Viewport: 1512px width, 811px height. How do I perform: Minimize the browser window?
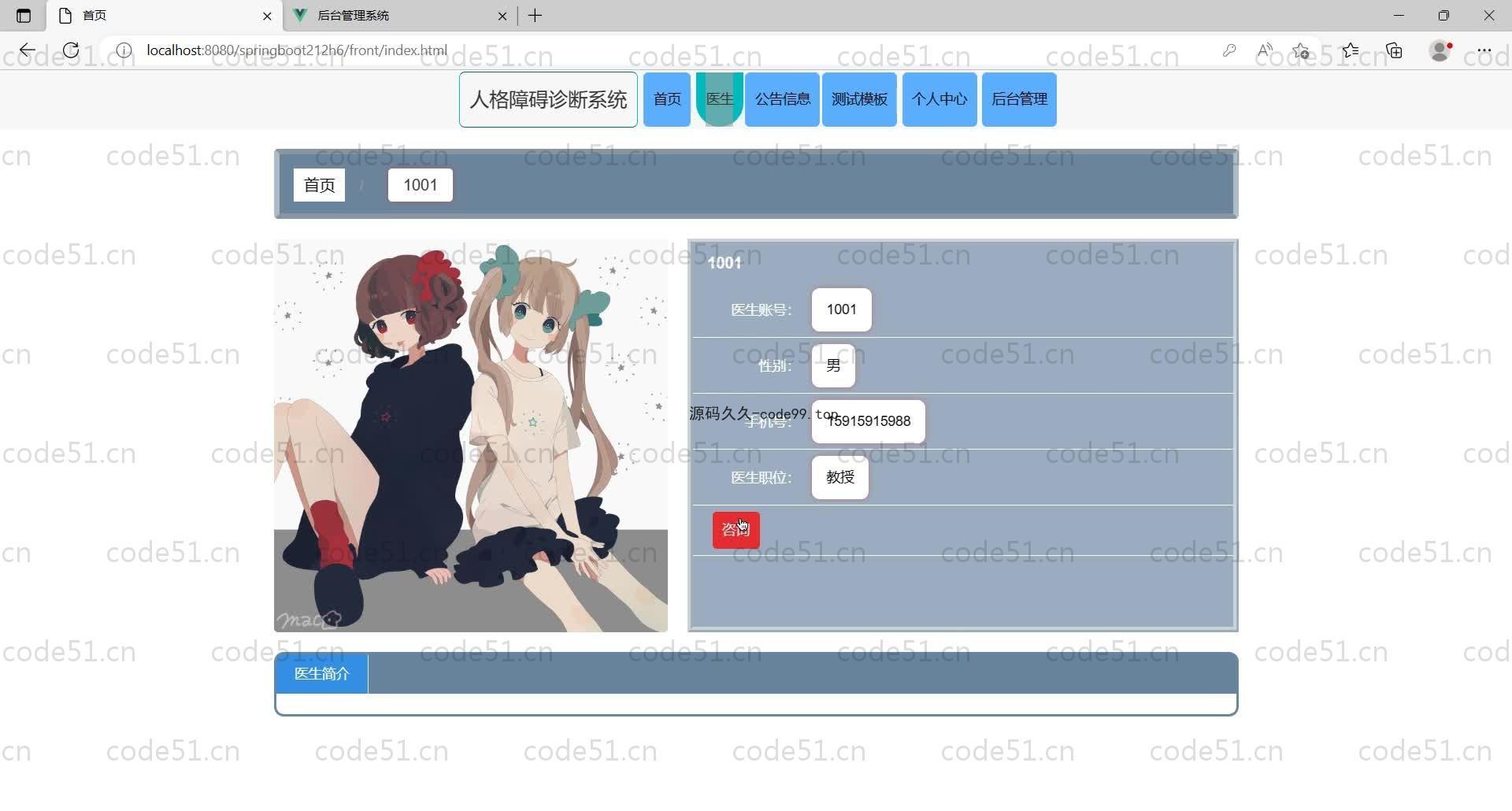pyautogui.click(x=1399, y=16)
